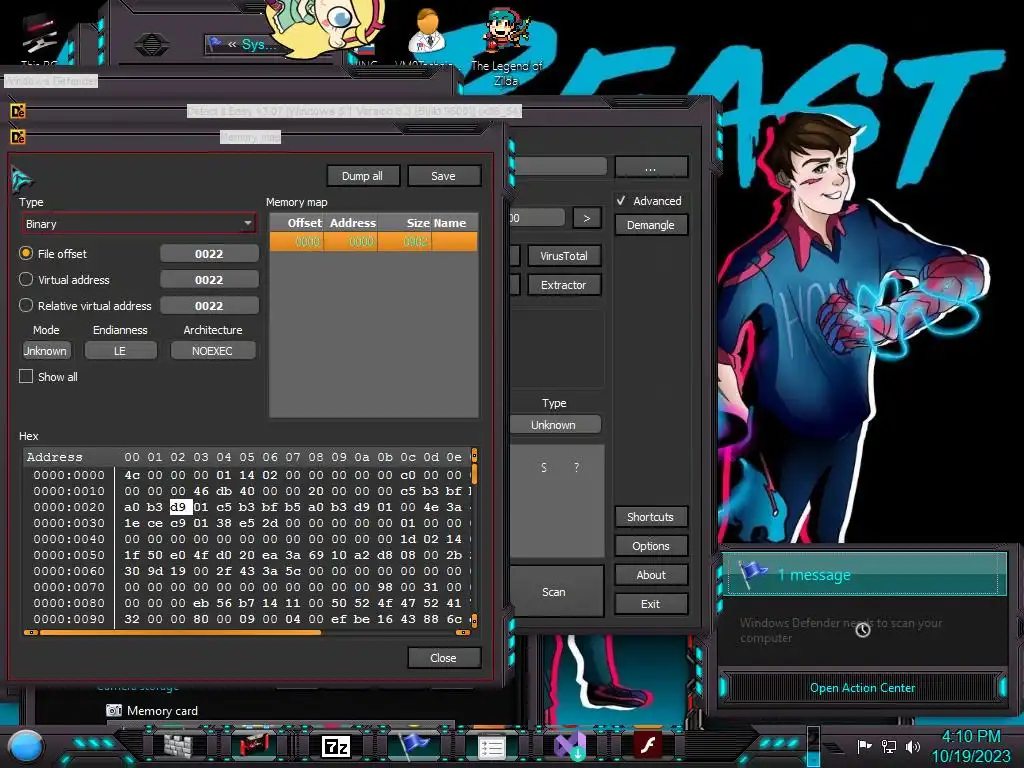Click the Relative virtual address value field
This screenshot has height=768, width=1024.
coord(209,306)
